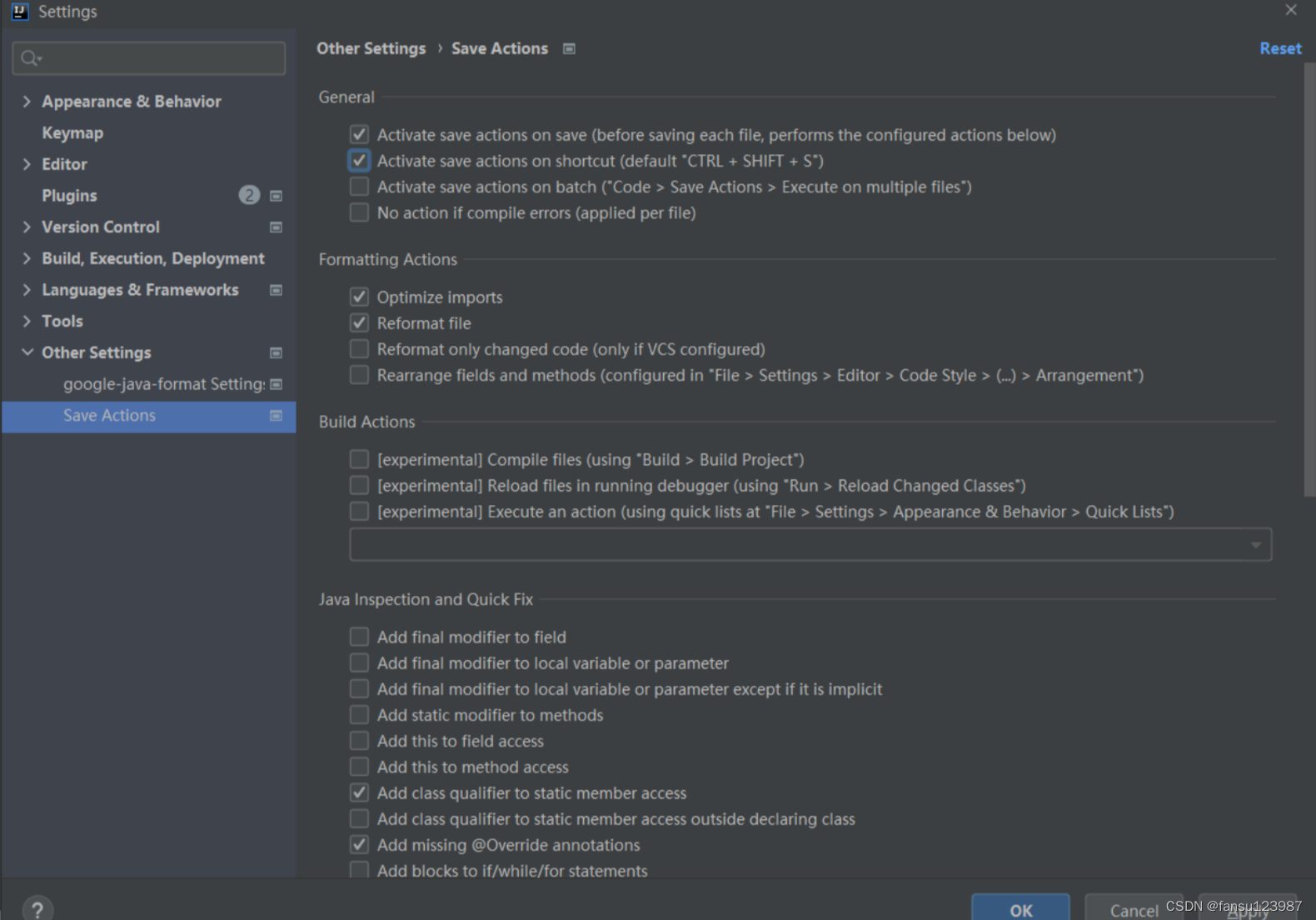Uncheck Add class qualifier to static member access
This screenshot has width=1316, height=920.
click(x=359, y=792)
